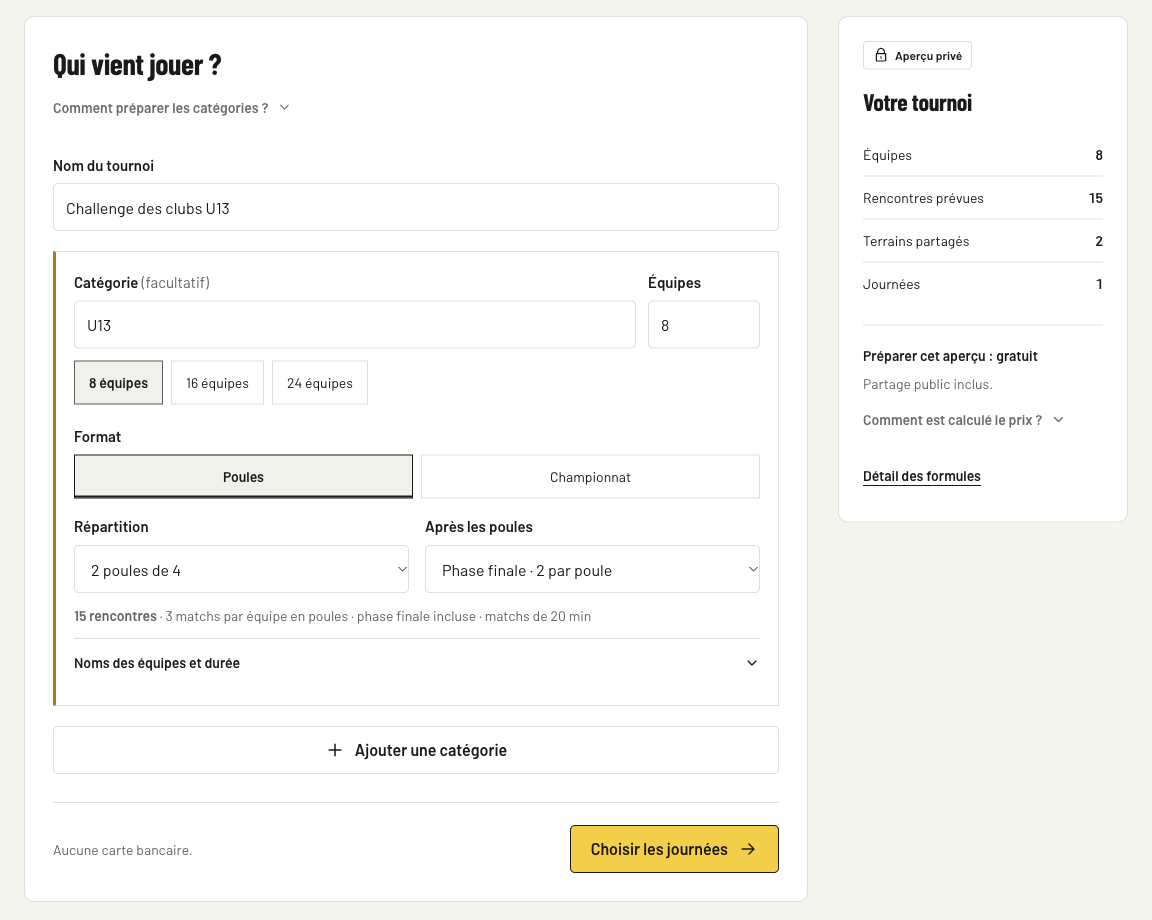This screenshot has height=920, width=1152.
Task: Click the arrow icon on Choisir les journées
Action: 748,849
